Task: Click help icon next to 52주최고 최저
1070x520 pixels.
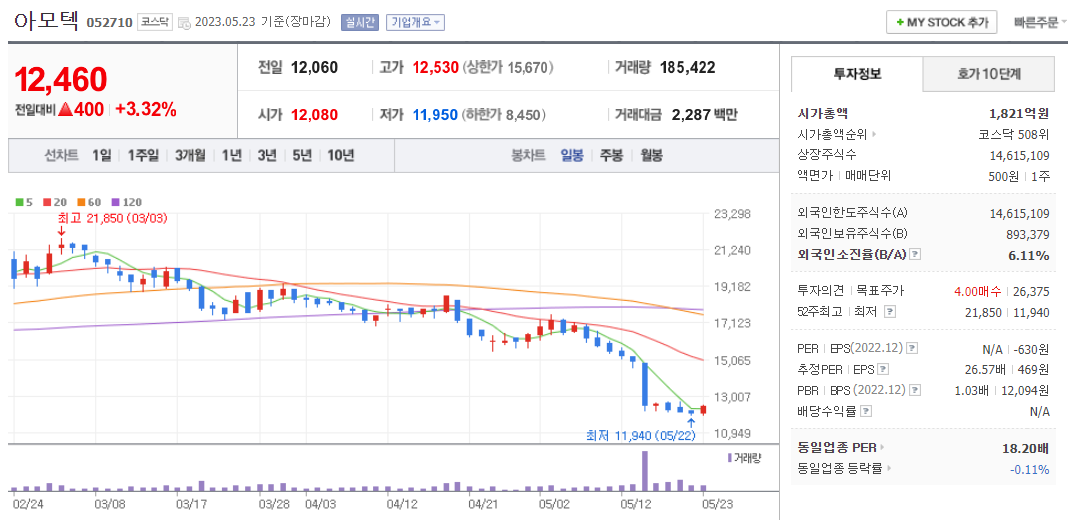Action: 888,312
